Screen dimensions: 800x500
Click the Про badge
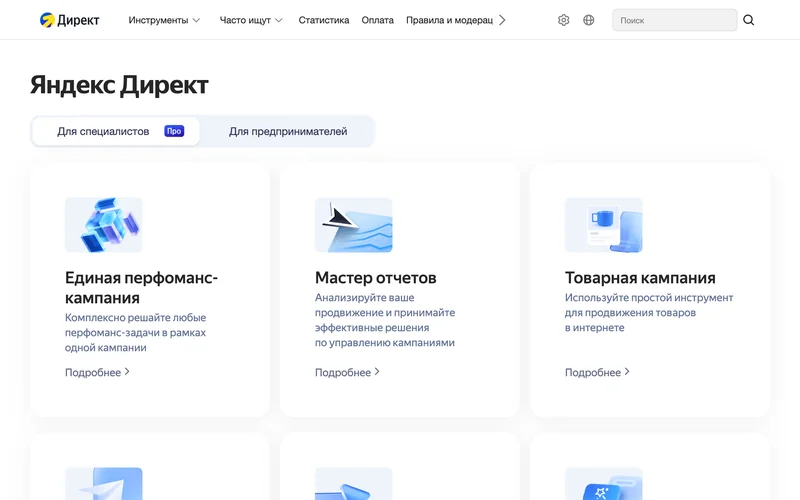point(174,131)
